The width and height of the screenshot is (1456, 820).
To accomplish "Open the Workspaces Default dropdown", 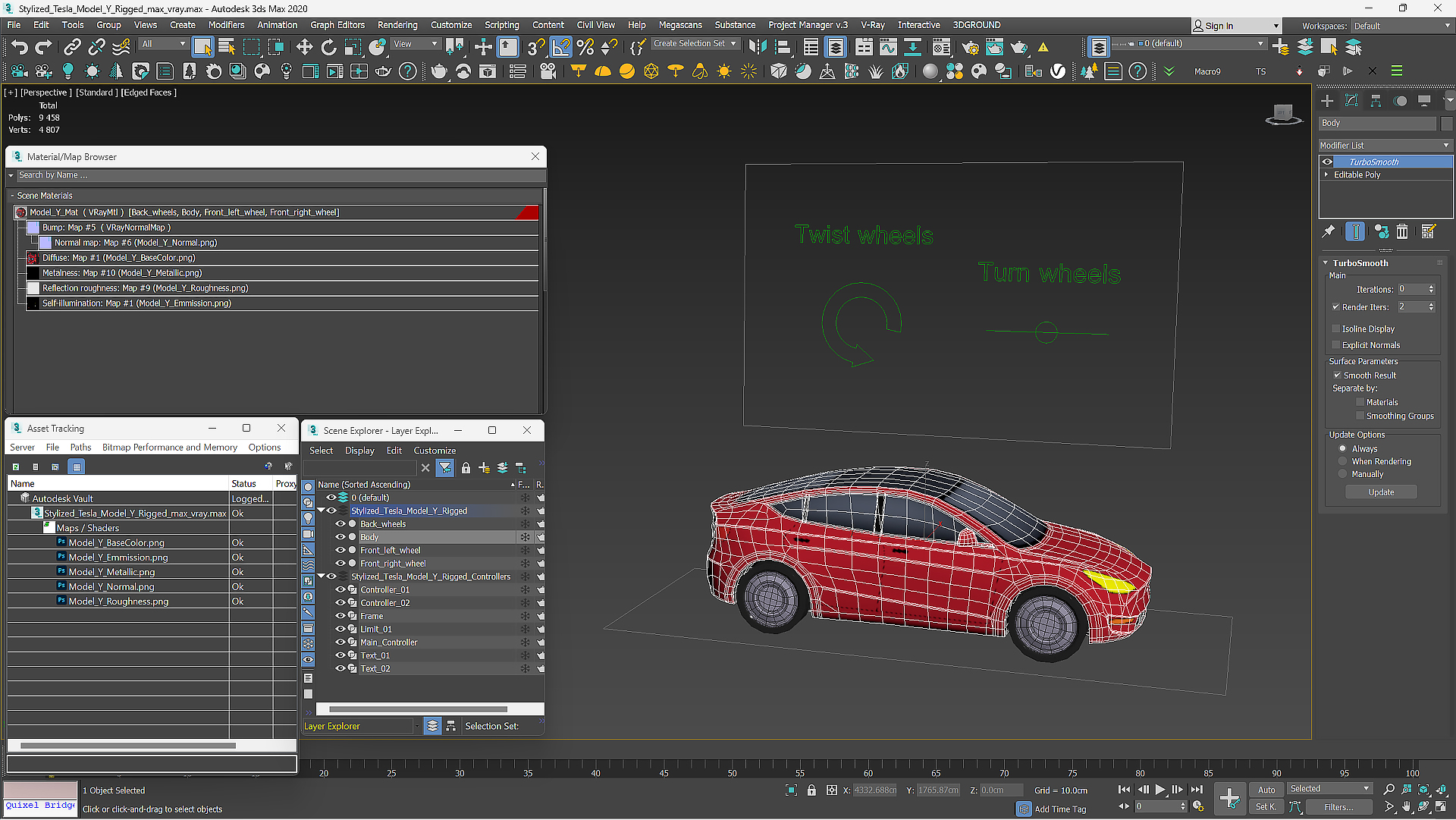I will (1401, 26).
